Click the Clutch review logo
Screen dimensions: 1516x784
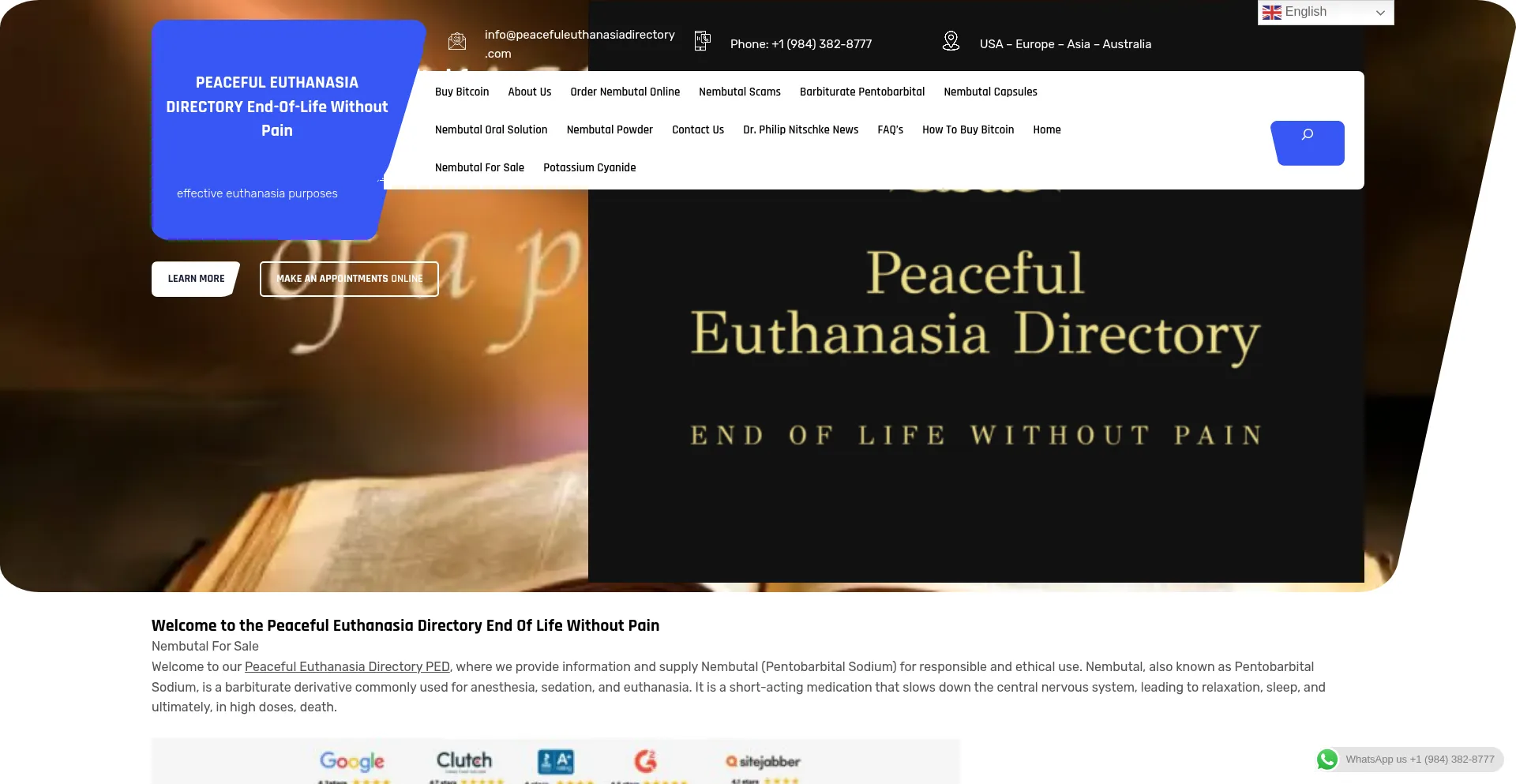pos(464,760)
